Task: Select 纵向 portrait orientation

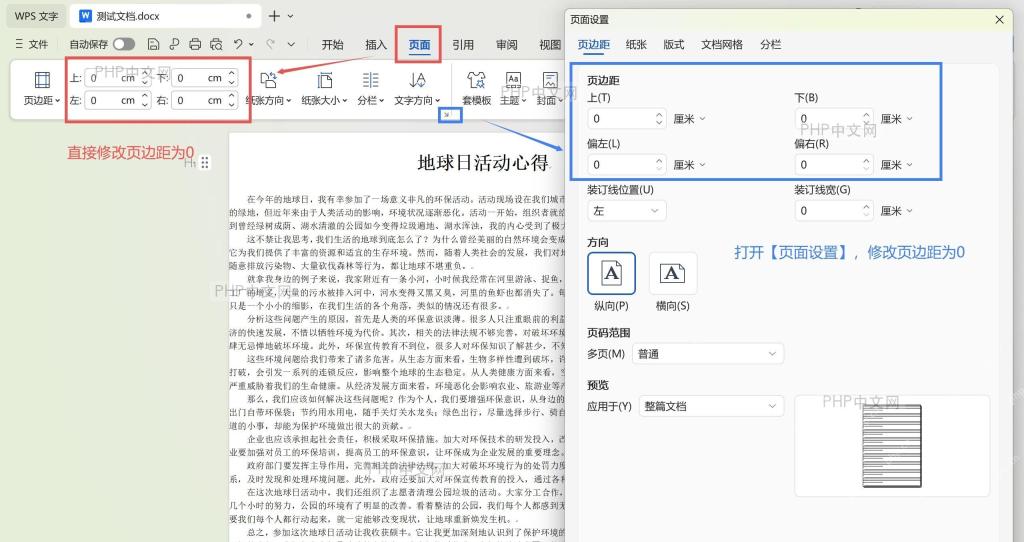Action: pyautogui.click(x=611, y=274)
